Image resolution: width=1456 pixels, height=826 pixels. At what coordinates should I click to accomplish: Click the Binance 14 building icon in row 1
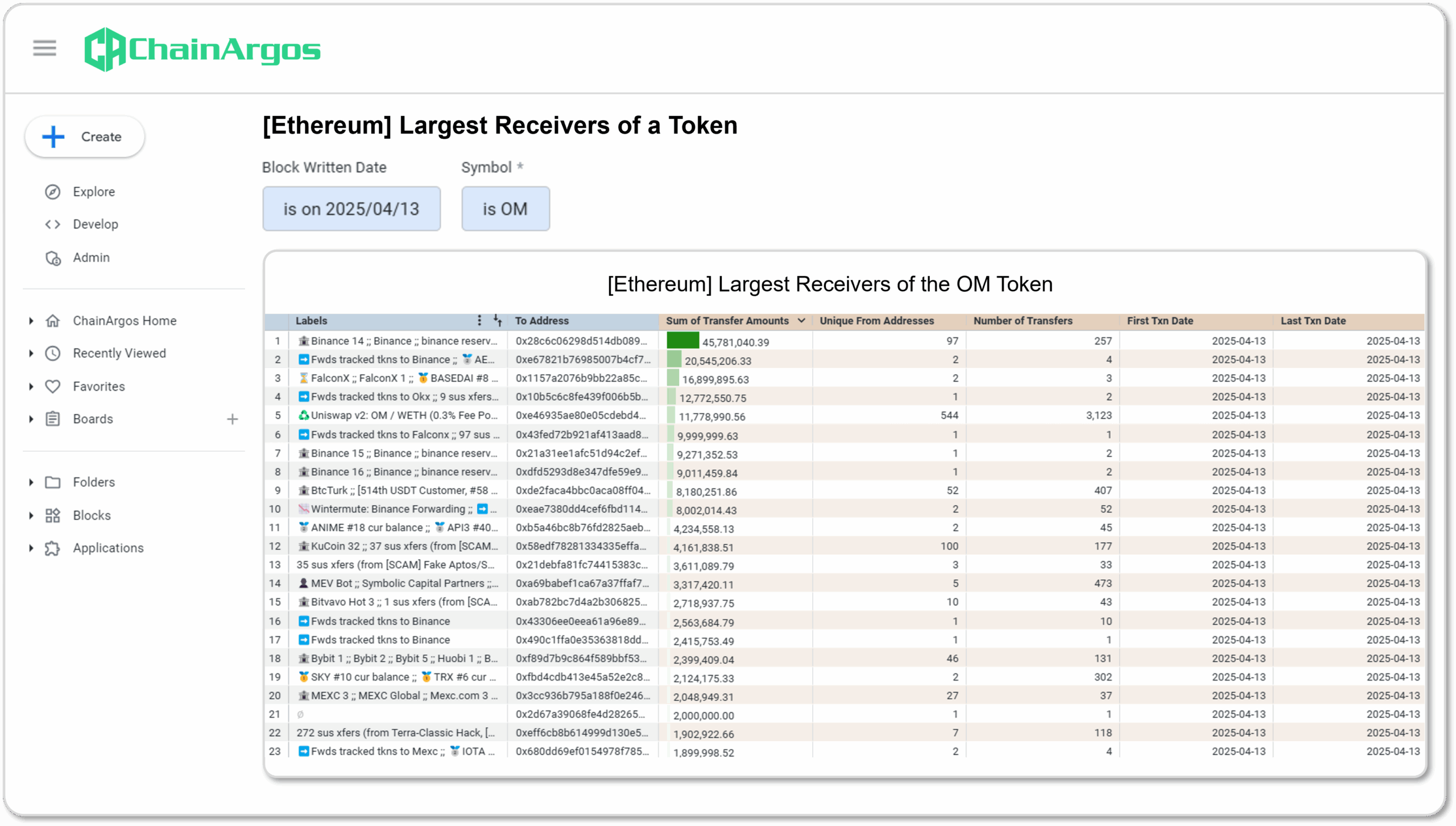(304, 341)
